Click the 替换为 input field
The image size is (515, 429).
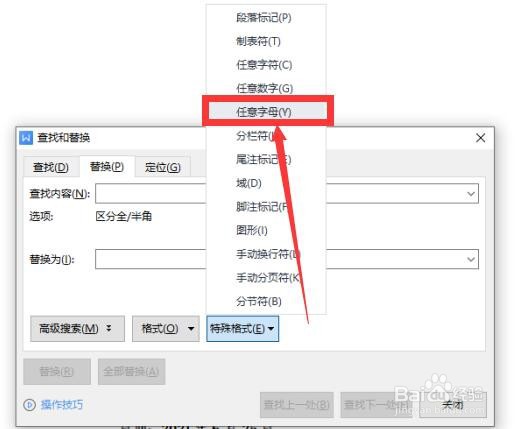pos(287,259)
